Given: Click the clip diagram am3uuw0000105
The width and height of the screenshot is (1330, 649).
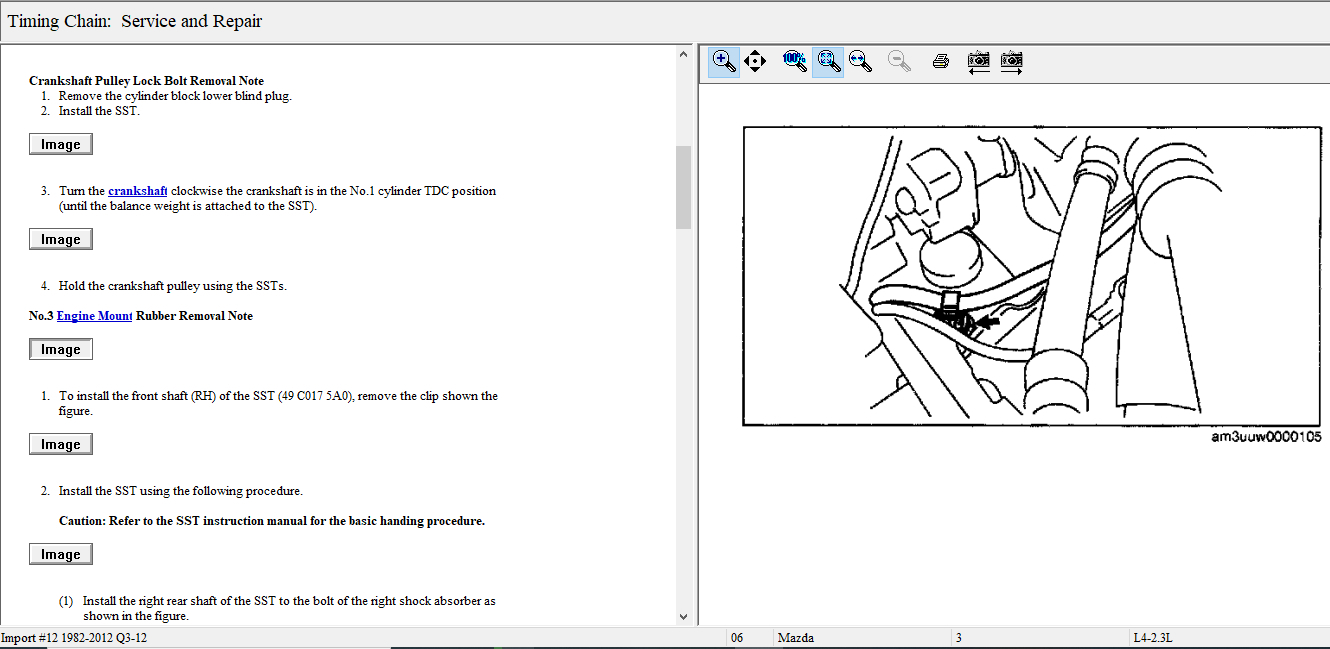Looking at the screenshot, I should click(x=1031, y=276).
